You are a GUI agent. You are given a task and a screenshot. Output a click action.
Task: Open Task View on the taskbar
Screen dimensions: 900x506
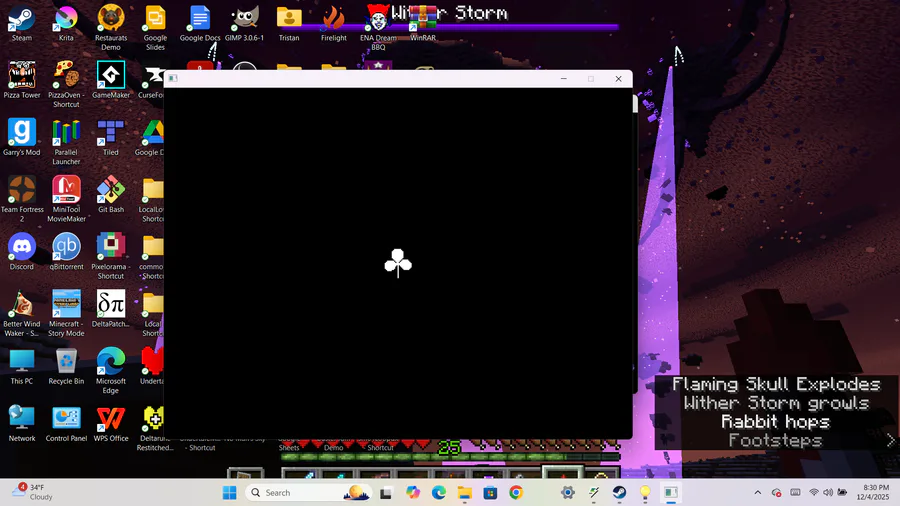386,492
